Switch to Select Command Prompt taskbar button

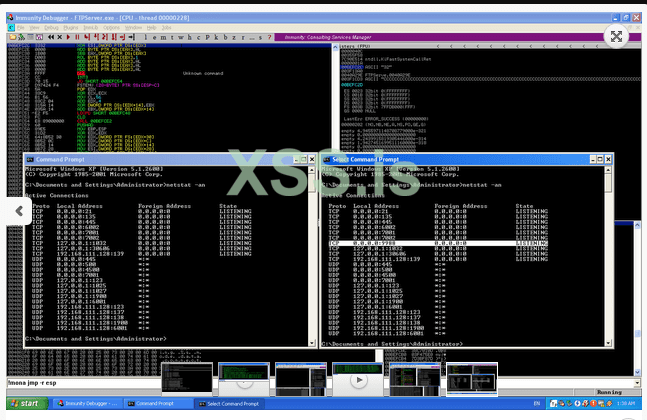pyautogui.click(x=229, y=403)
